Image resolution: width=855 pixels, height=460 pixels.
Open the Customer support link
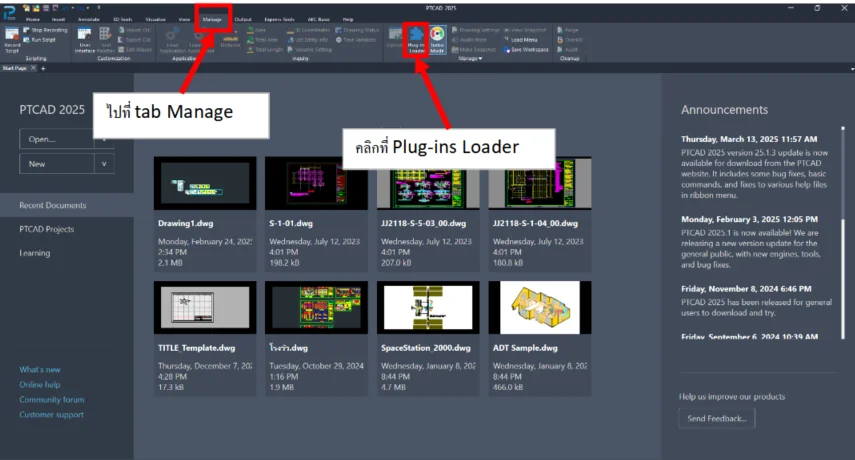pos(52,415)
